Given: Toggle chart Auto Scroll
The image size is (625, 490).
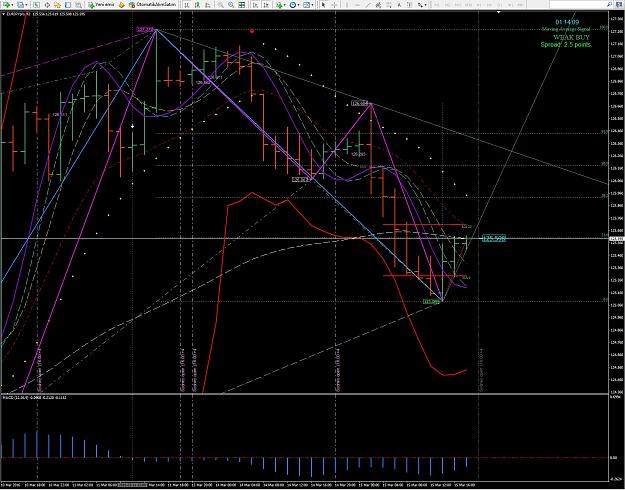Looking at the screenshot, I should (x=255, y=5).
